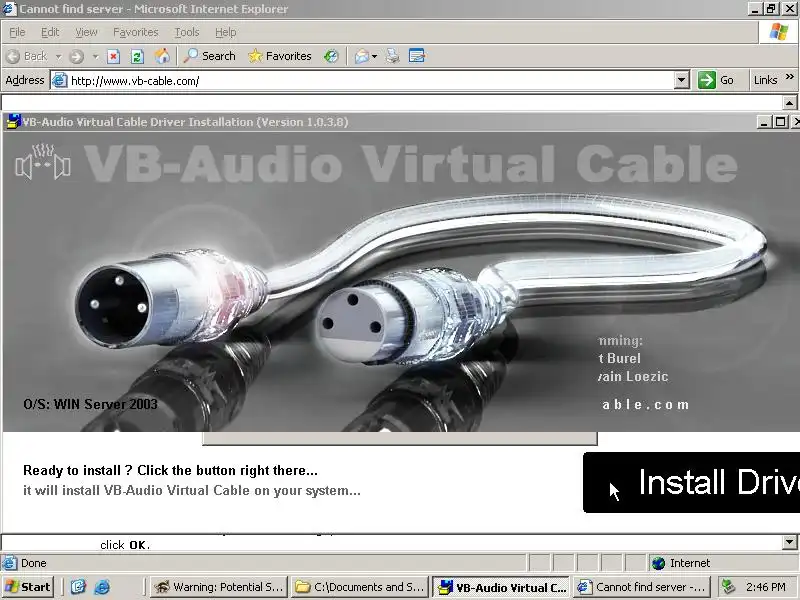Stop loading with the red X icon
800x600 pixels.
(113, 56)
